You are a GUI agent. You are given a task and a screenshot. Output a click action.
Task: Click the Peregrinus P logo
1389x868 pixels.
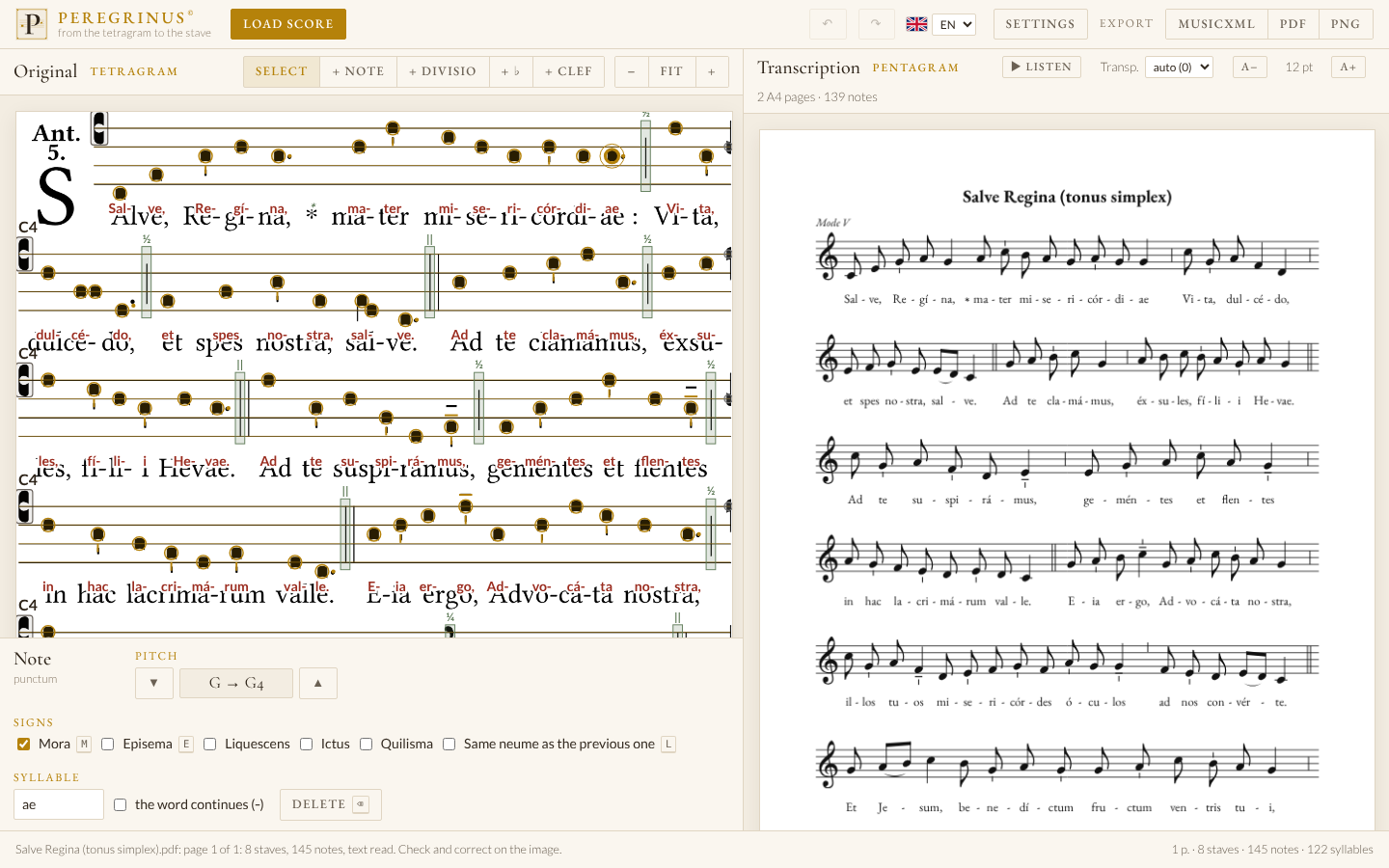(x=32, y=24)
